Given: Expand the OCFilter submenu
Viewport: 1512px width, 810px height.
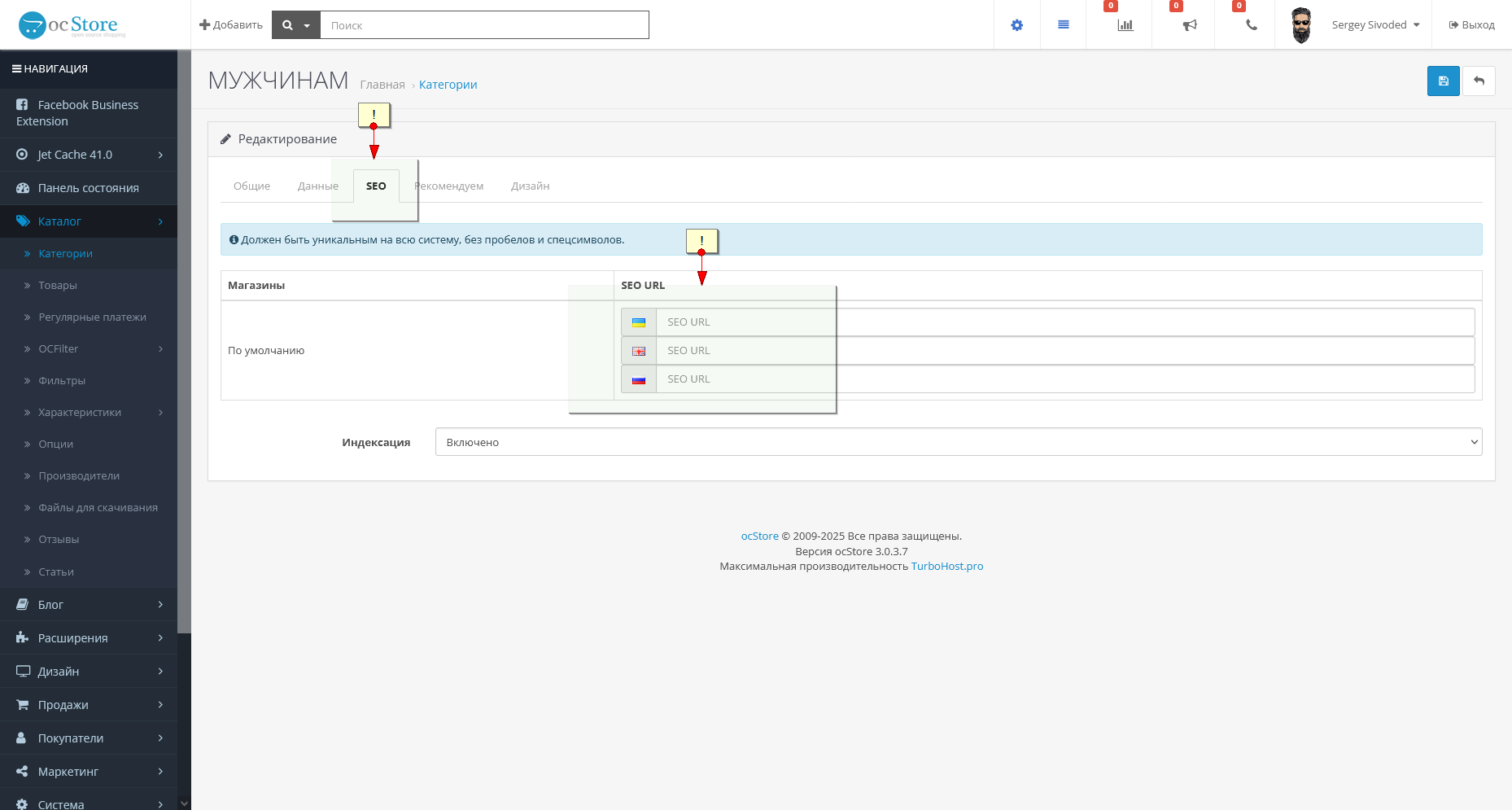Looking at the screenshot, I should [89, 349].
